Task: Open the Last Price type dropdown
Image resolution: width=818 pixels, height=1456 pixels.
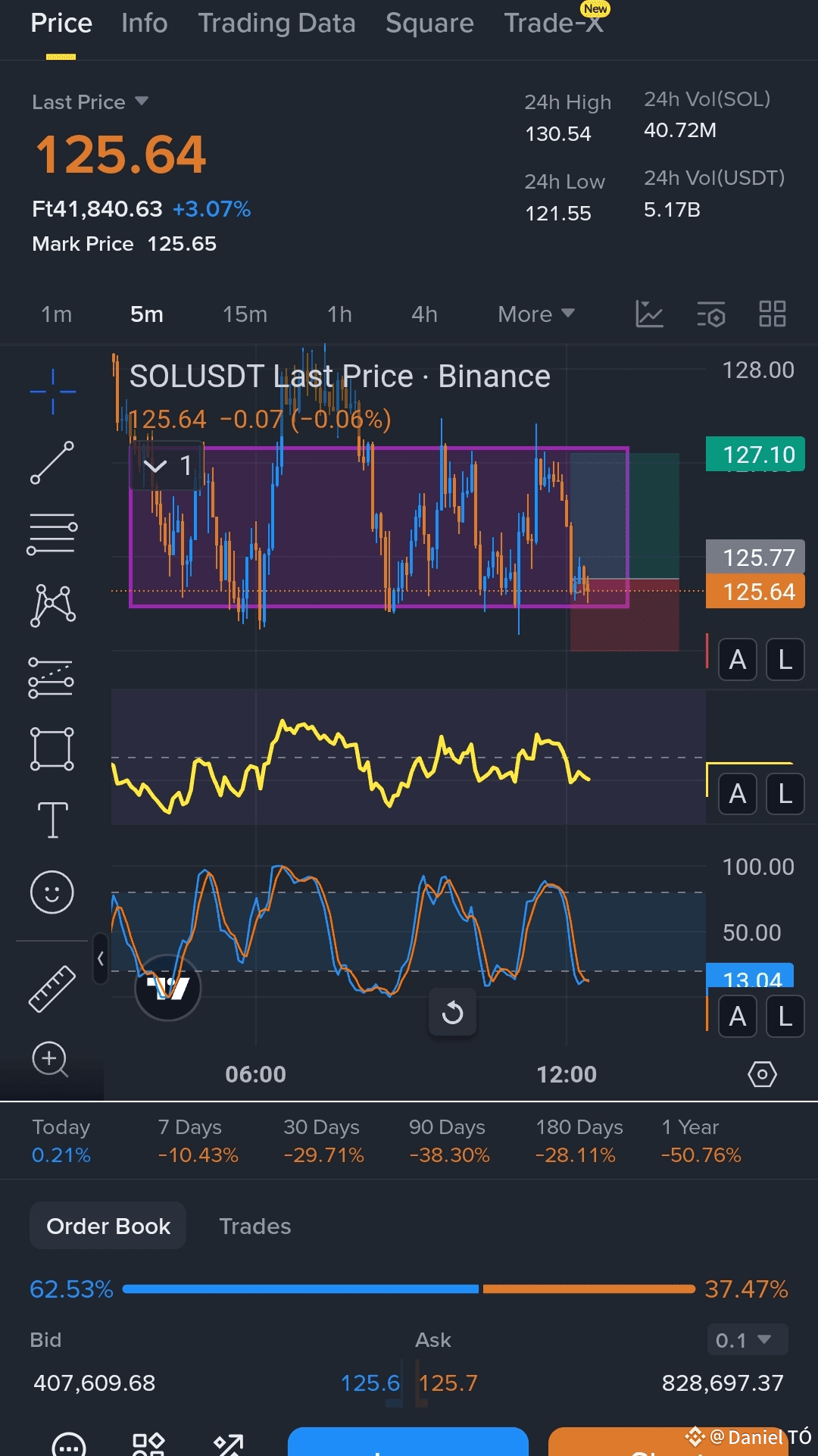Action: pyautogui.click(x=90, y=102)
